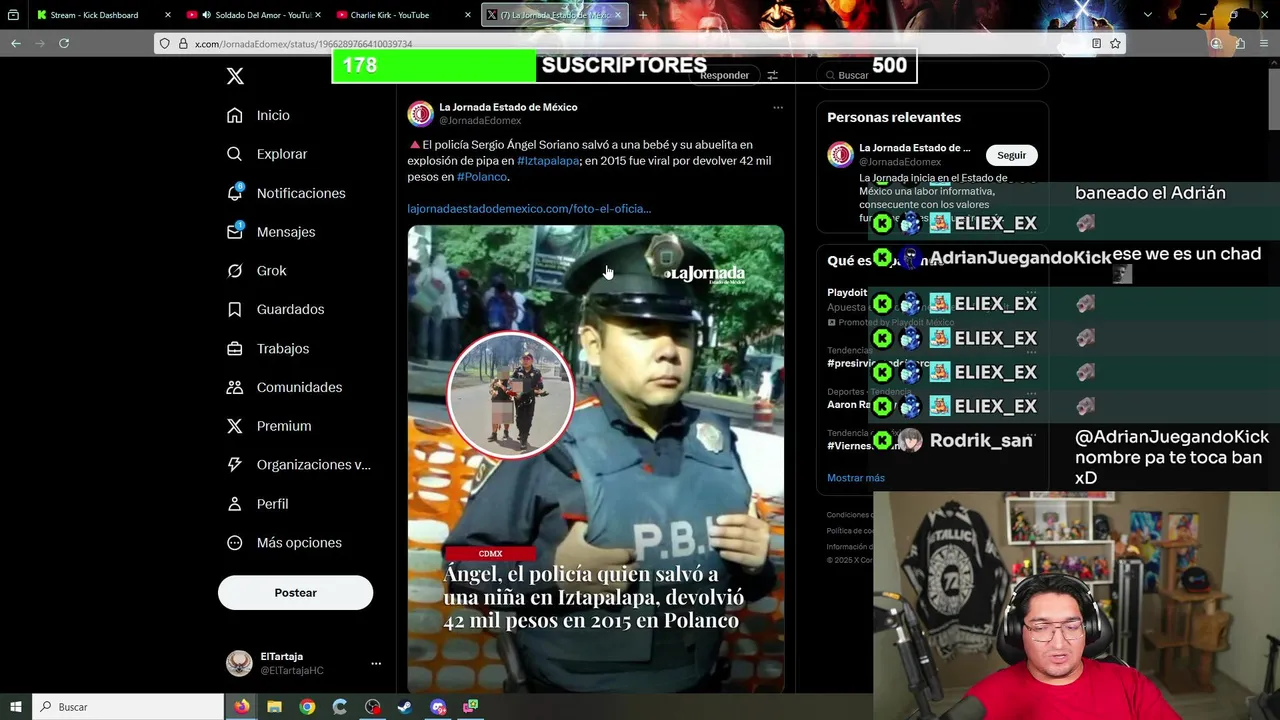The image size is (1280, 720).
Task: Click the La Jornada Estado de México name in Personas relevantes
Action: click(914, 148)
